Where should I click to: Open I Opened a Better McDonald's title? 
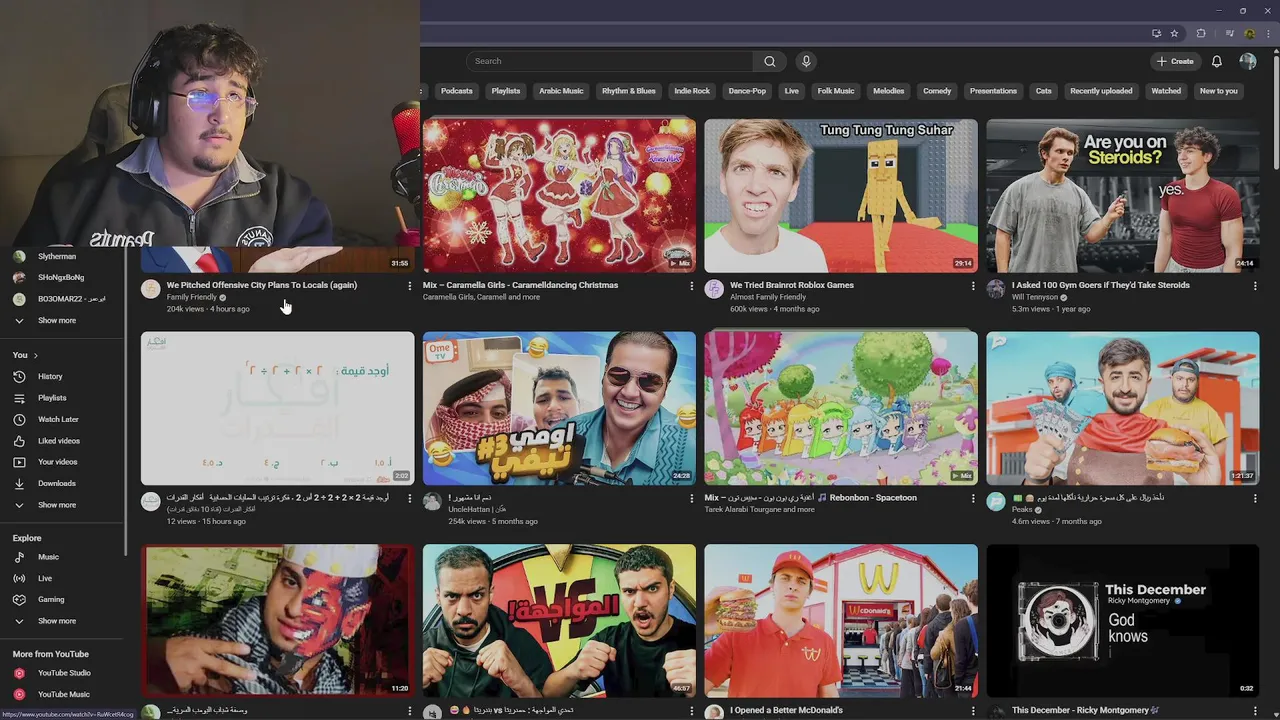[786, 710]
